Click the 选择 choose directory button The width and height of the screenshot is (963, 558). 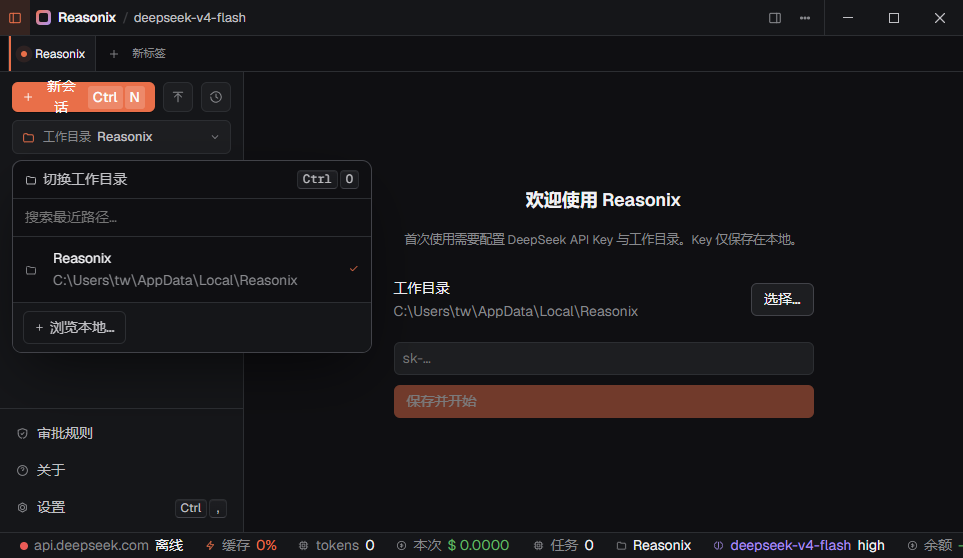pos(782,300)
